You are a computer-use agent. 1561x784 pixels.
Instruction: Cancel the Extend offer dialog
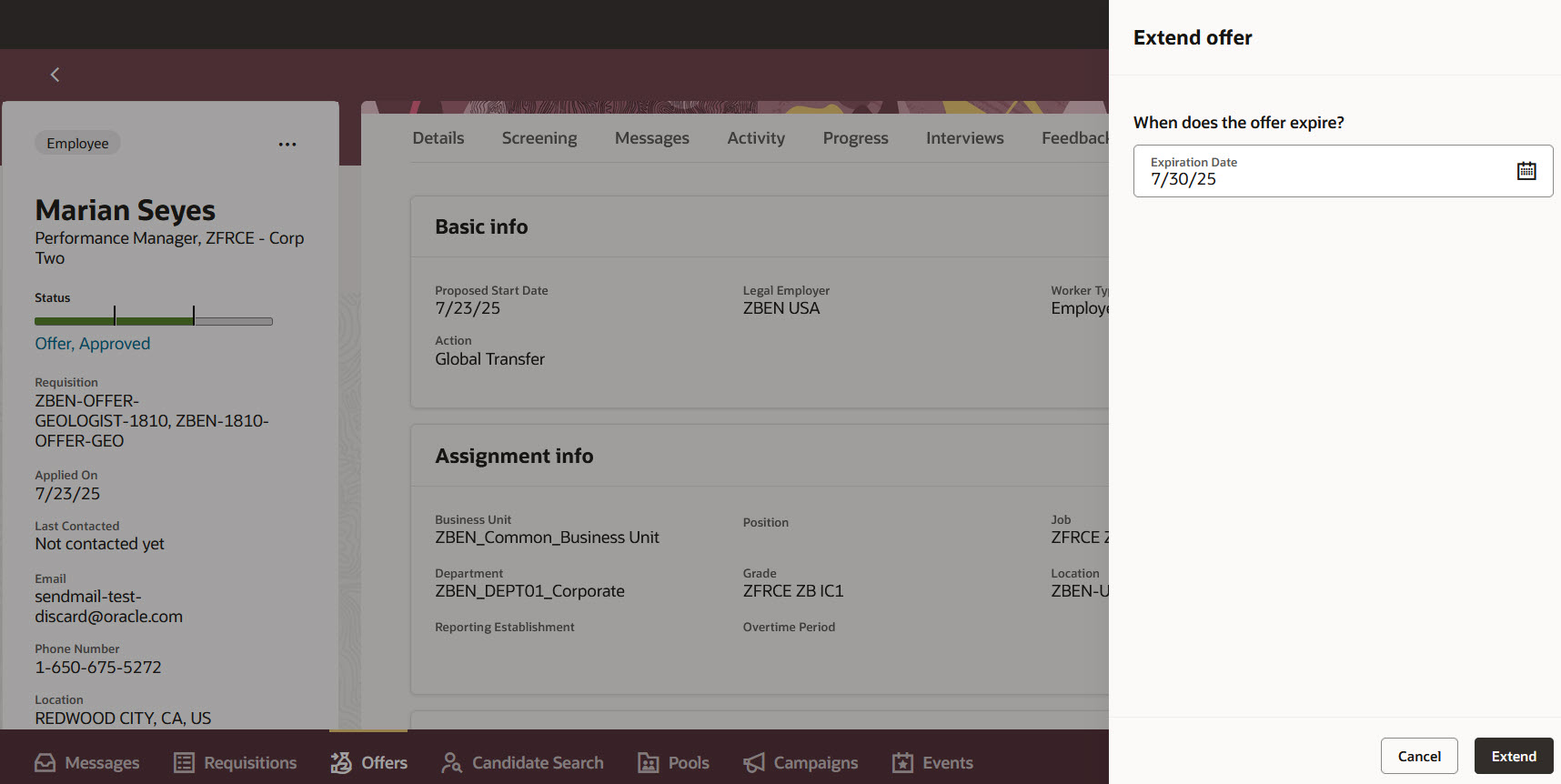(1419, 756)
